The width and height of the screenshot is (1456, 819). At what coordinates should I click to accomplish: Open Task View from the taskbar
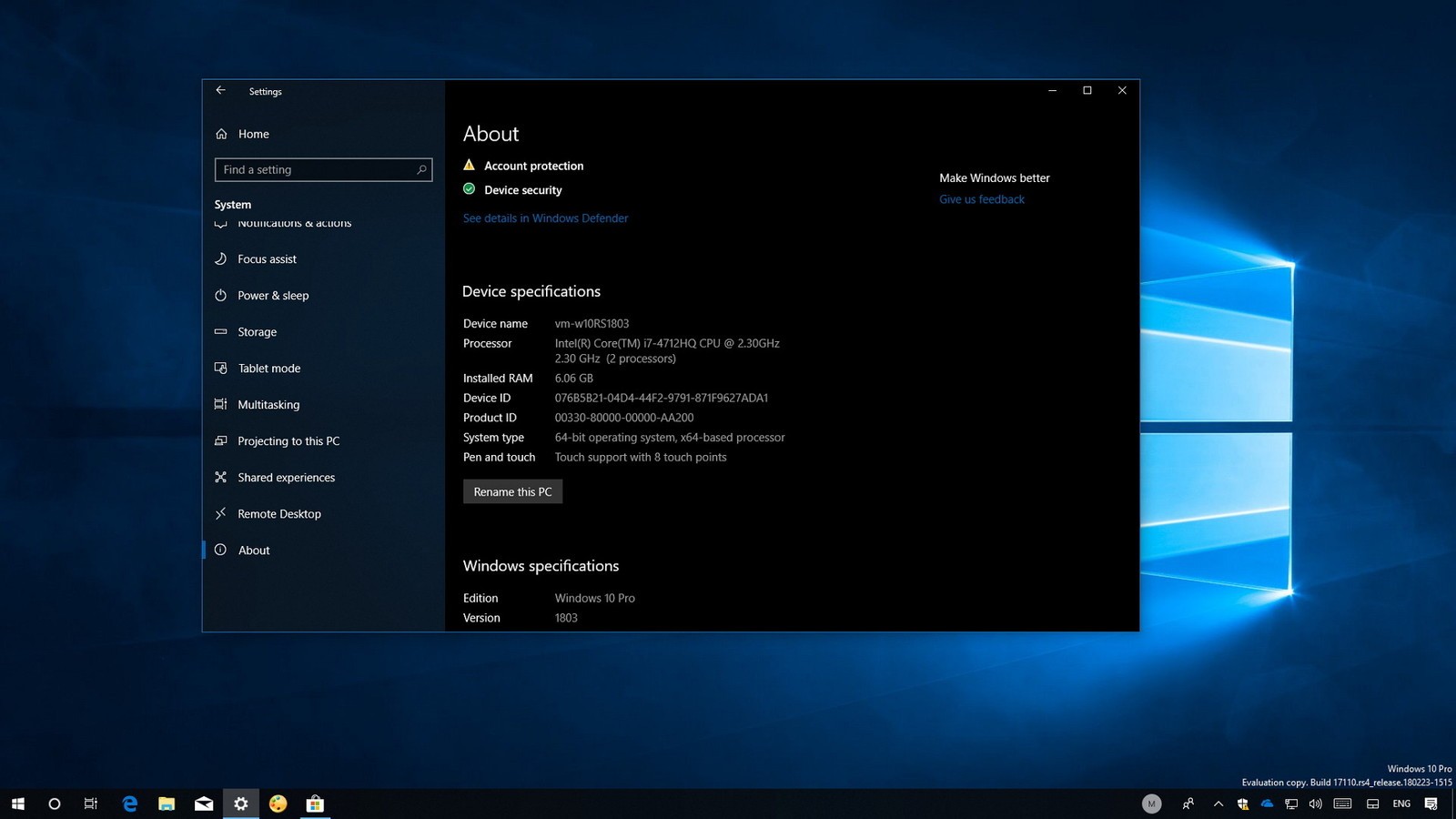tap(91, 804)
